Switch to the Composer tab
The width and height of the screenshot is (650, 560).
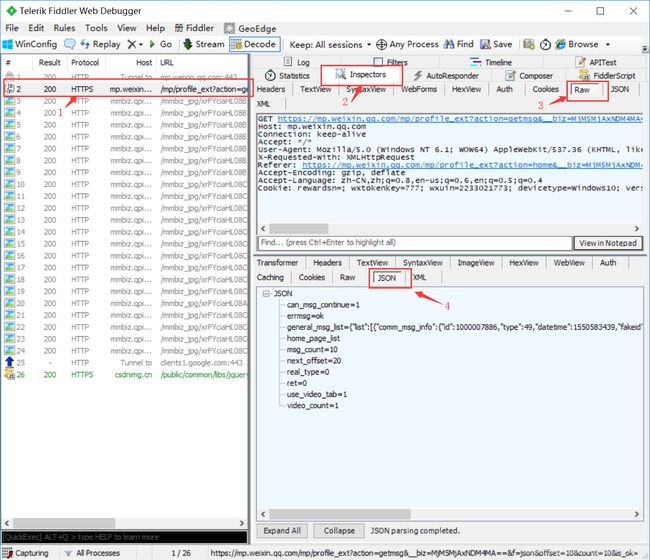click(x=529, y=75)
